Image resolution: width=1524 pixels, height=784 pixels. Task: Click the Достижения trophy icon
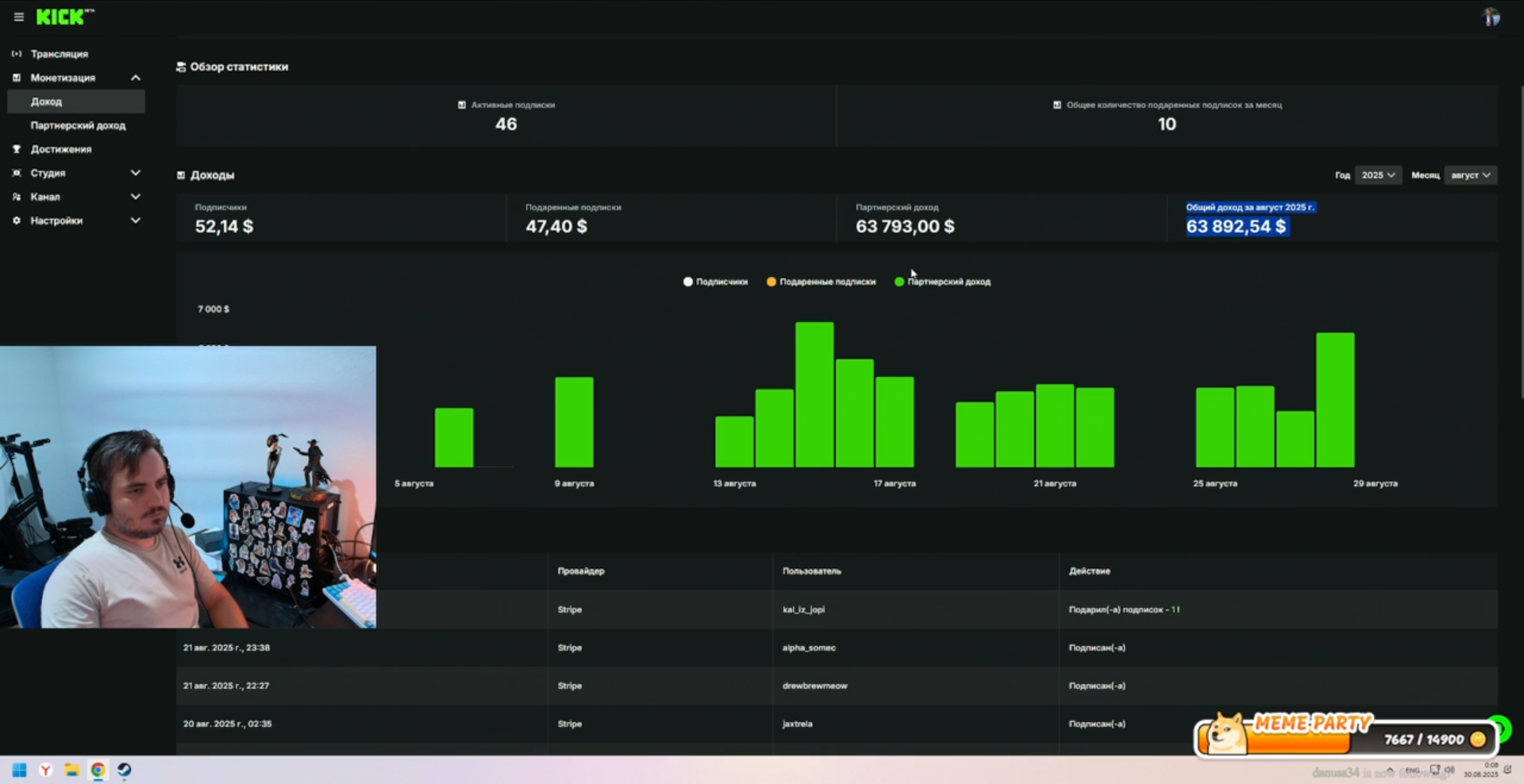pos(17,149)
